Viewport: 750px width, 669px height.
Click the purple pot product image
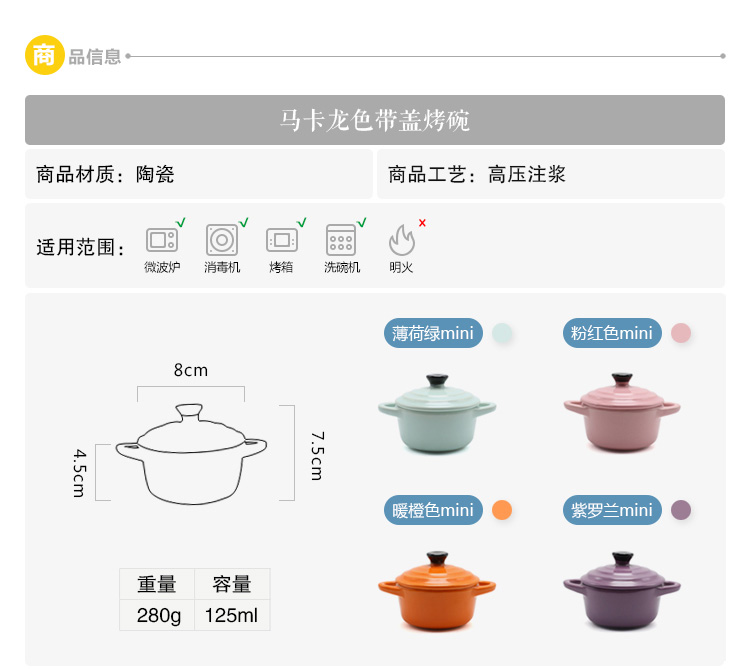point(622,591)
